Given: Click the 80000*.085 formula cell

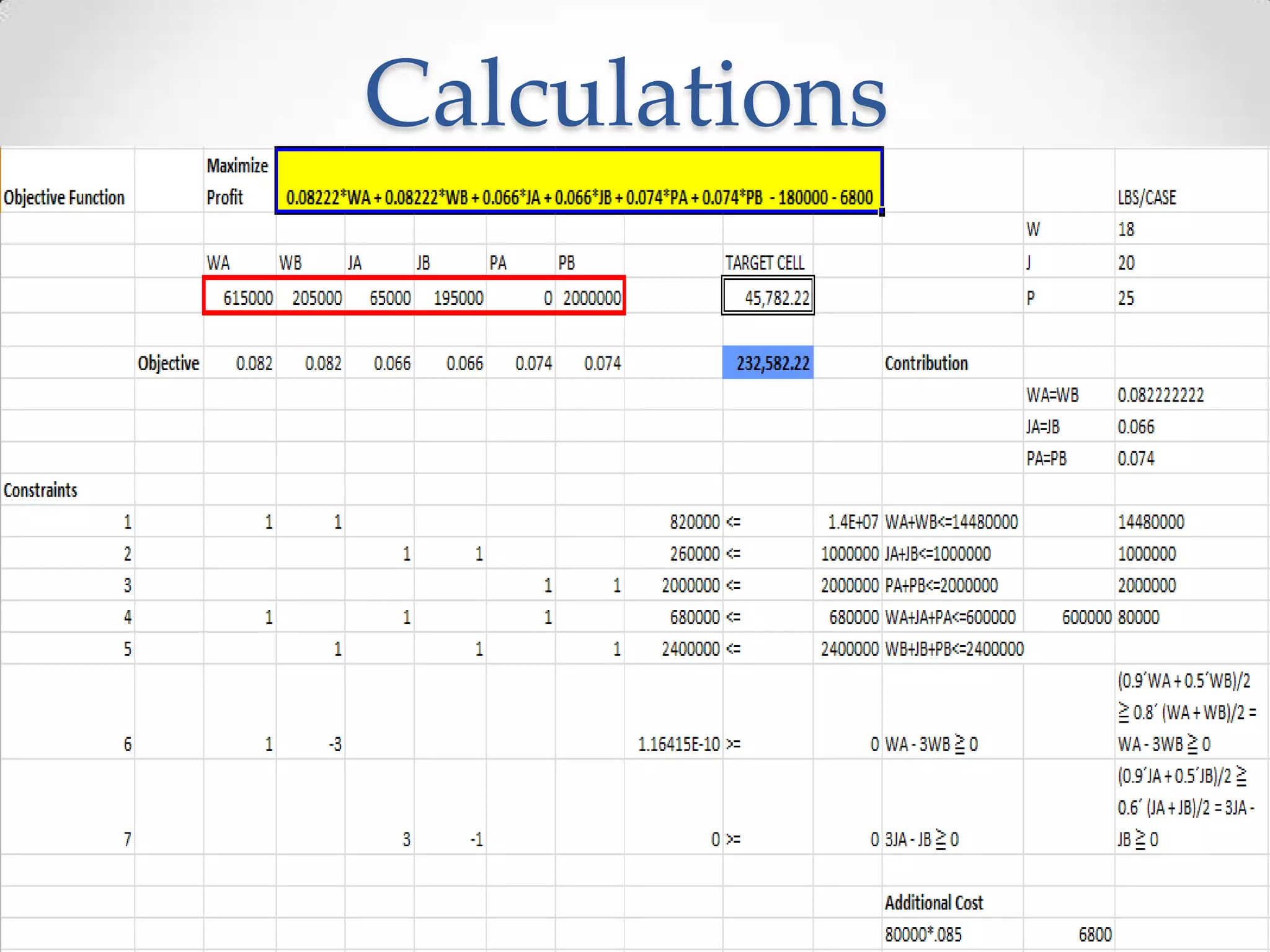Looking at the screenshot, I should click(x=923, y=934).
